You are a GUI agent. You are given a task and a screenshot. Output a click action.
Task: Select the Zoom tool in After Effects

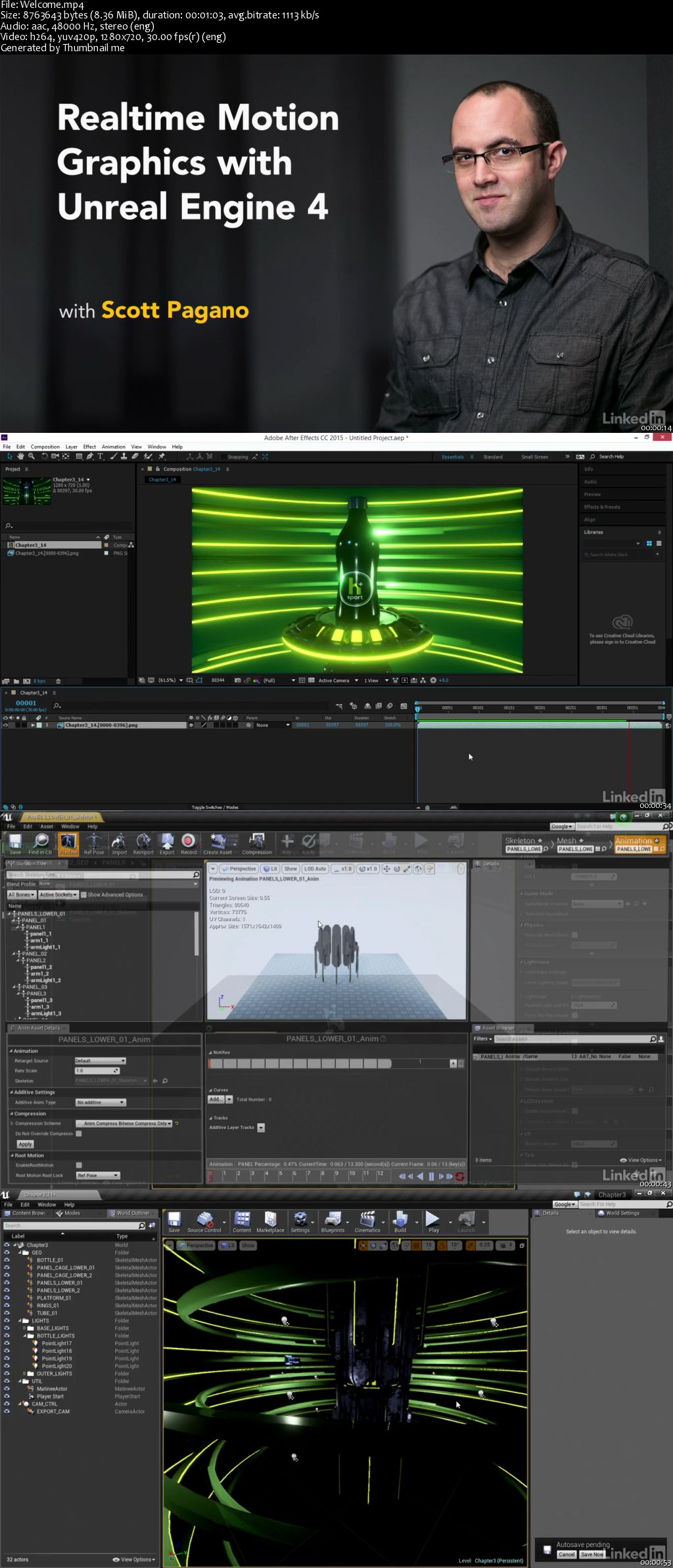[x=31, y=456]
